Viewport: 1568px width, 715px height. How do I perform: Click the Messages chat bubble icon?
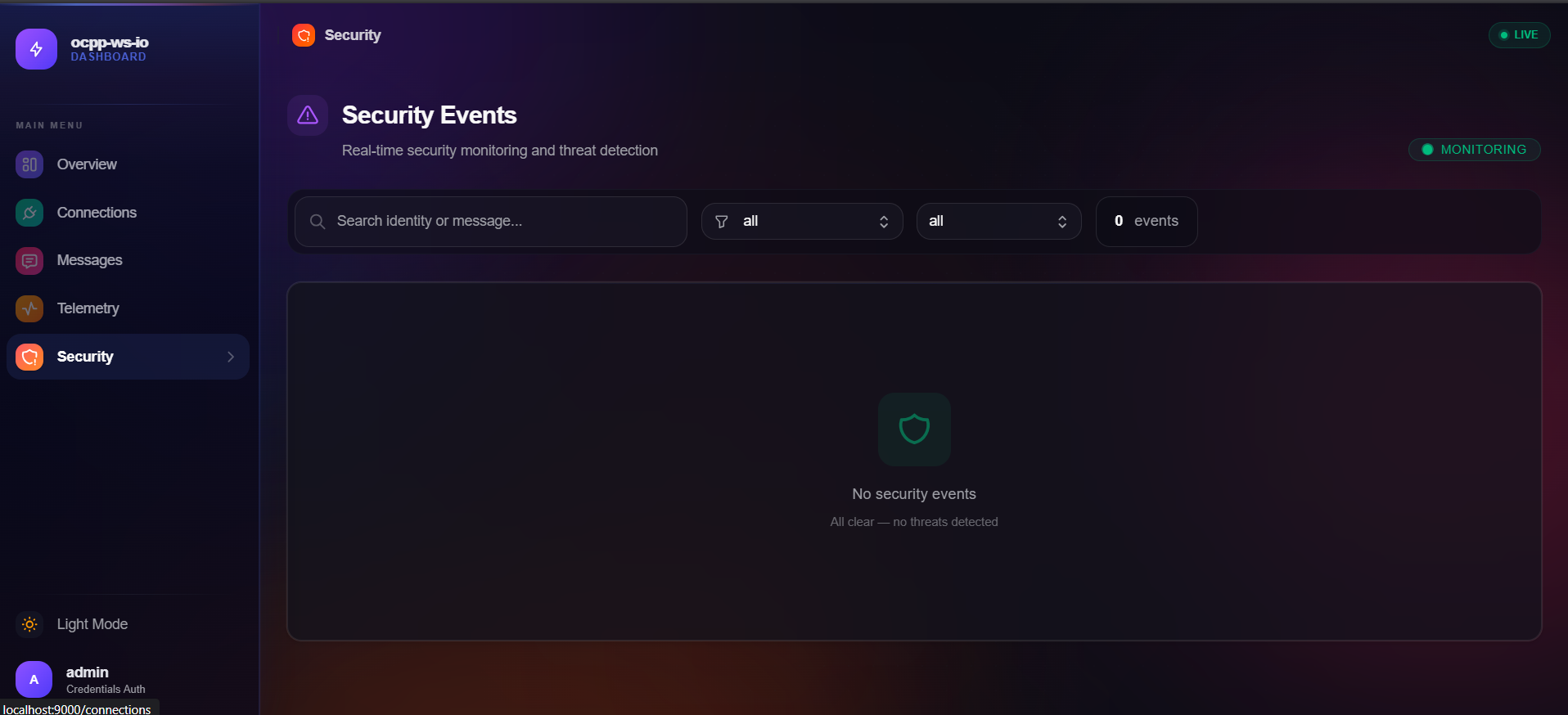[29, 260]
